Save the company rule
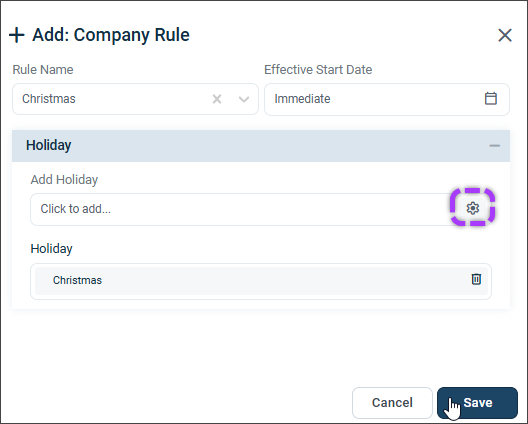528x424 pixels. (477, 402)
